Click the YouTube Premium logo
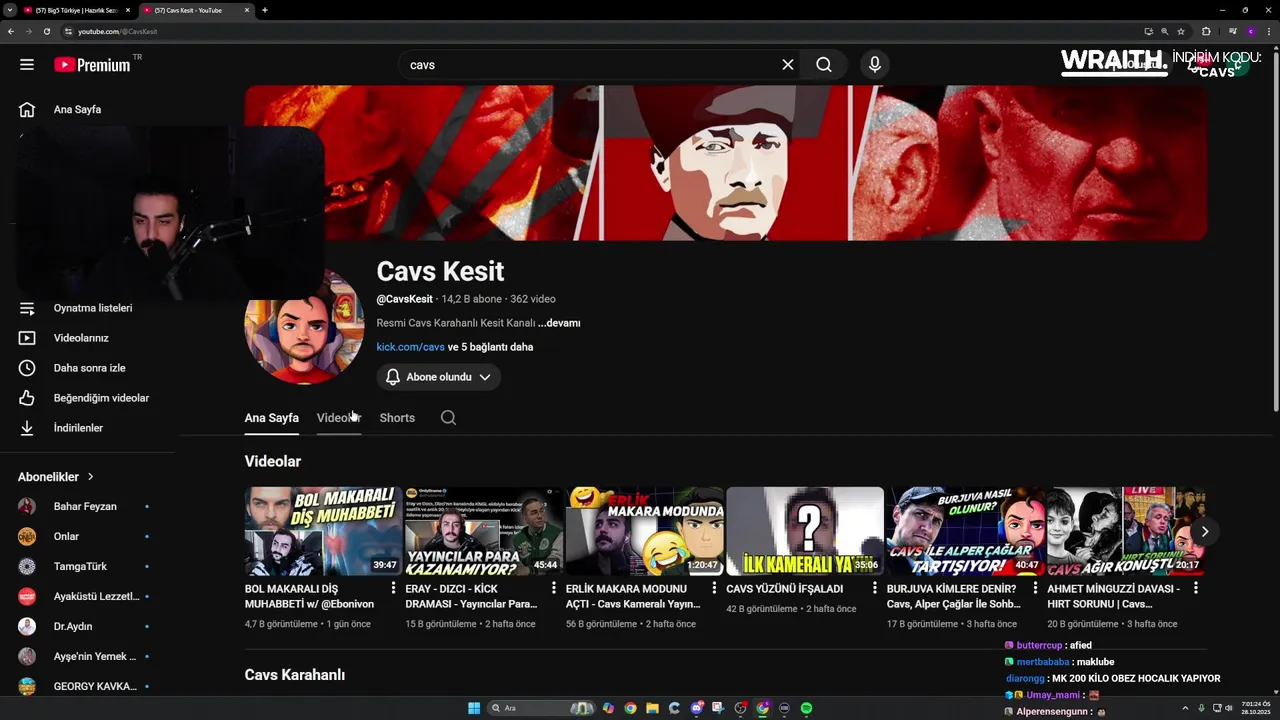This screenshot has height=720, width=1280. [x=92, y=65]
